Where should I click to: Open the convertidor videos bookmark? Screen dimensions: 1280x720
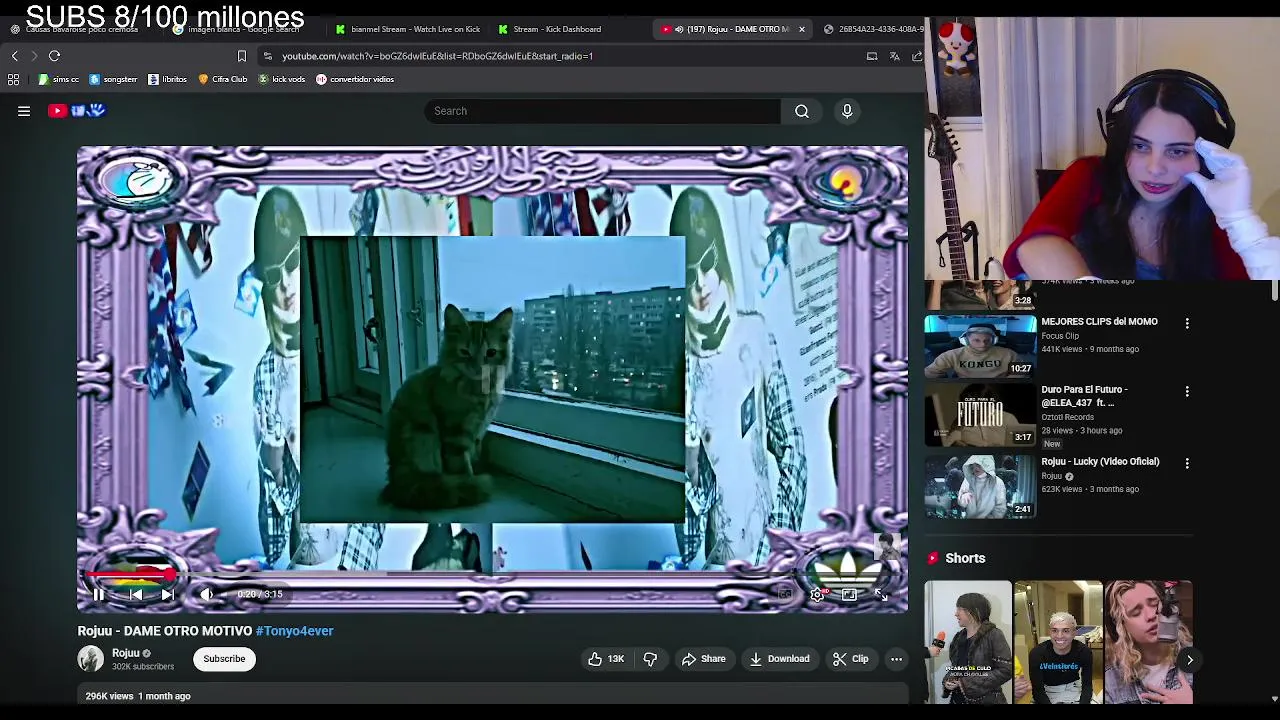tap(355, 79)
